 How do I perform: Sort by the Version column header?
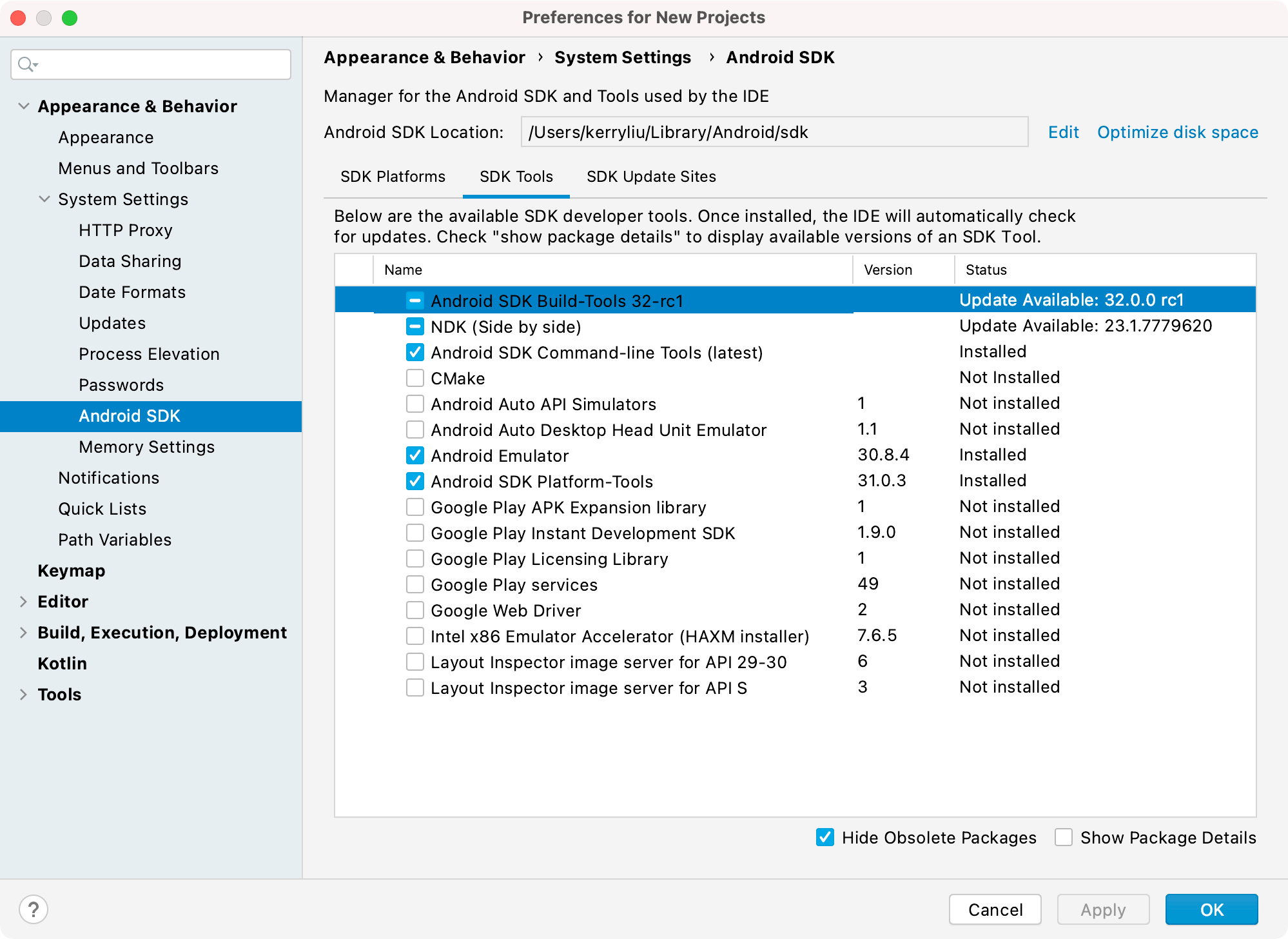tap(904, 270)
